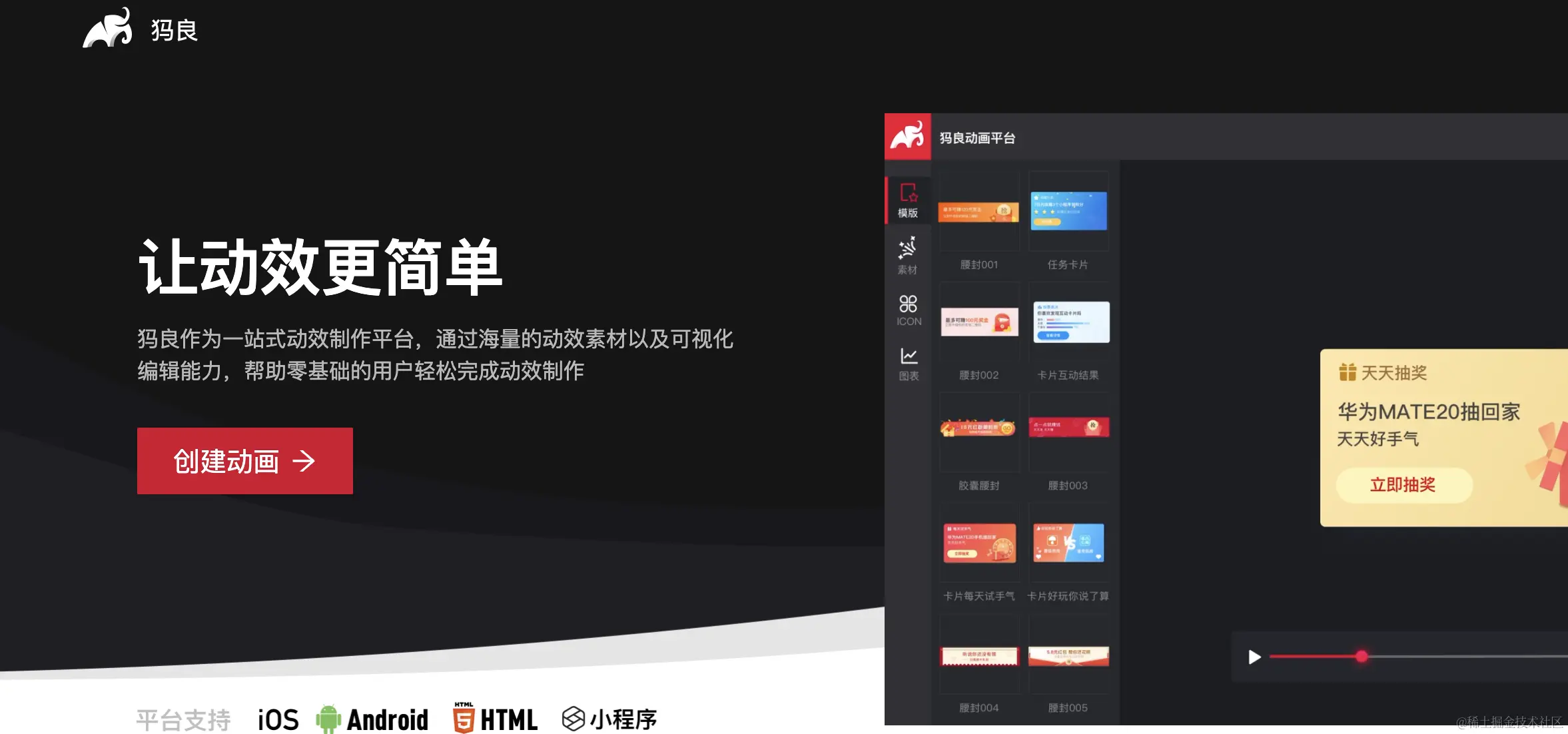This screenshot has height=734, width=1568.
Task: Open the 图表 chart sidebar icon
Action: coord(909,364)
